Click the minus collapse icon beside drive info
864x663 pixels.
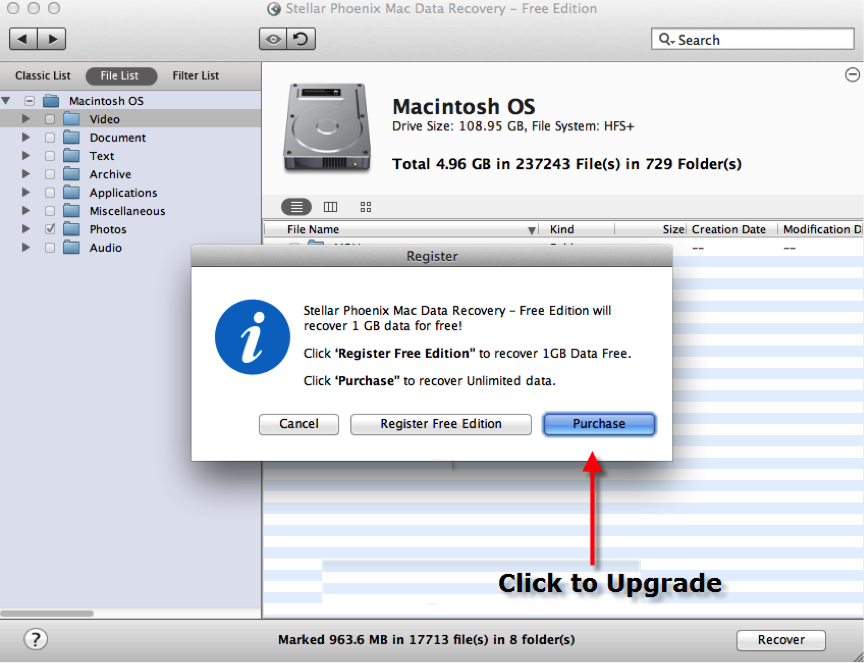[x=852, y=74]
